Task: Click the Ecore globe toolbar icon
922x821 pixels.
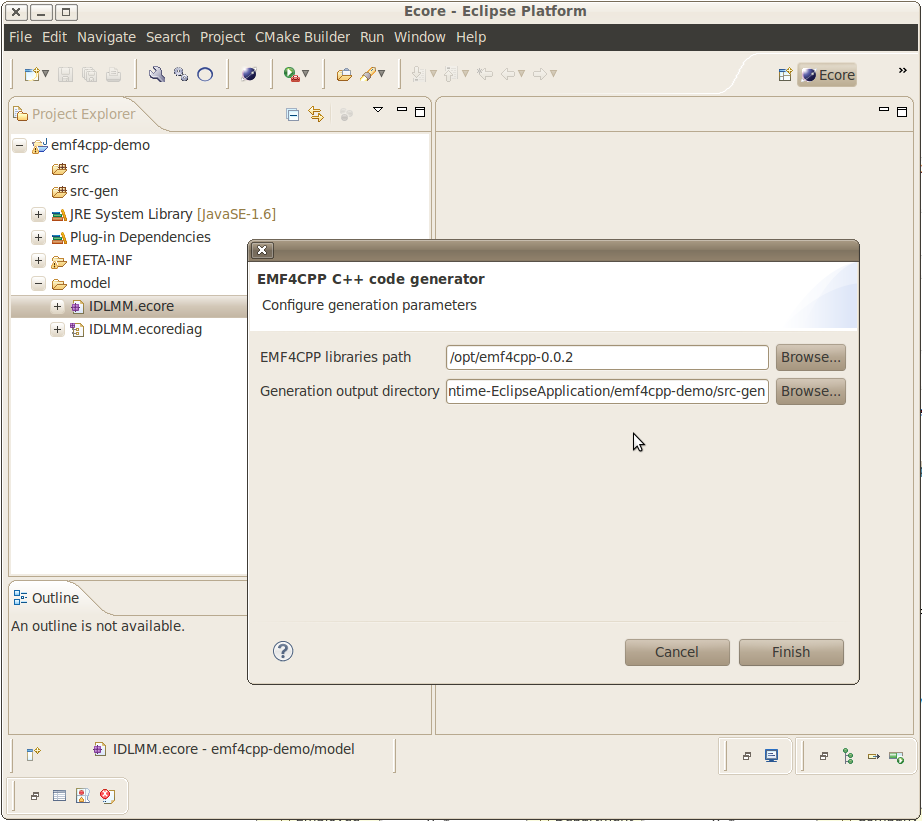Action: [x=249, y=74]
